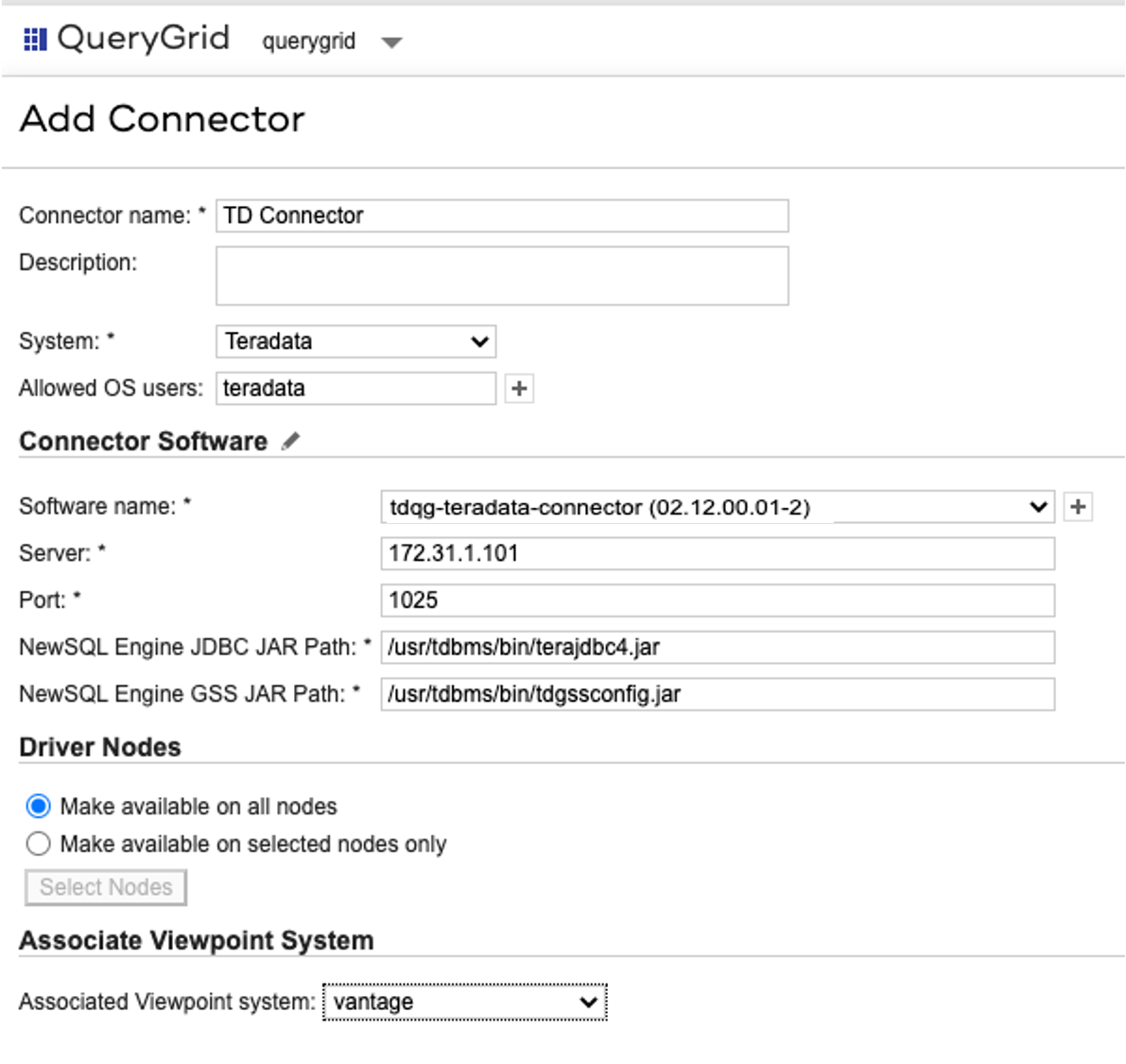Click the Allowed OS users text field
1126x1064 pixels.
click(355, 389)
